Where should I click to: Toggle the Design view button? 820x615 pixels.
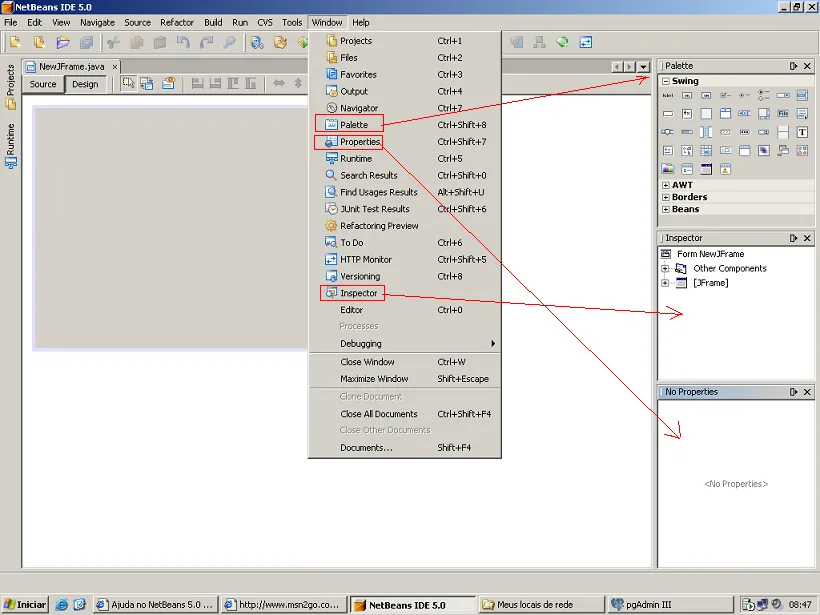(x=85, y=84)
